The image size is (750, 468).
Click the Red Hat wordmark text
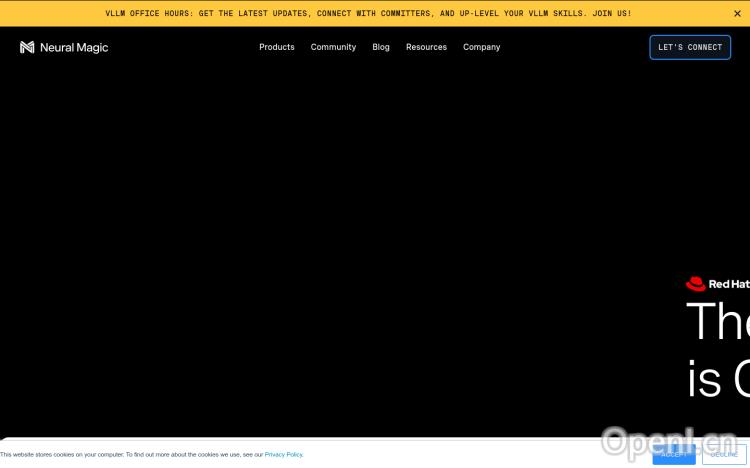[x=729, y=284]
